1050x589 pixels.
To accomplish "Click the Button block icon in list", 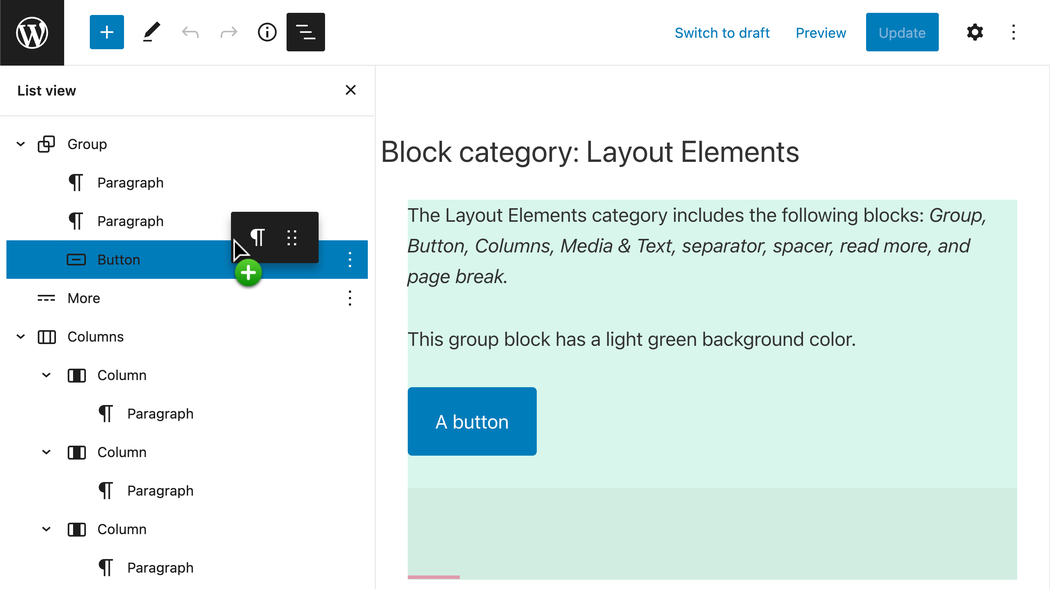I will (x=76, y=260).
